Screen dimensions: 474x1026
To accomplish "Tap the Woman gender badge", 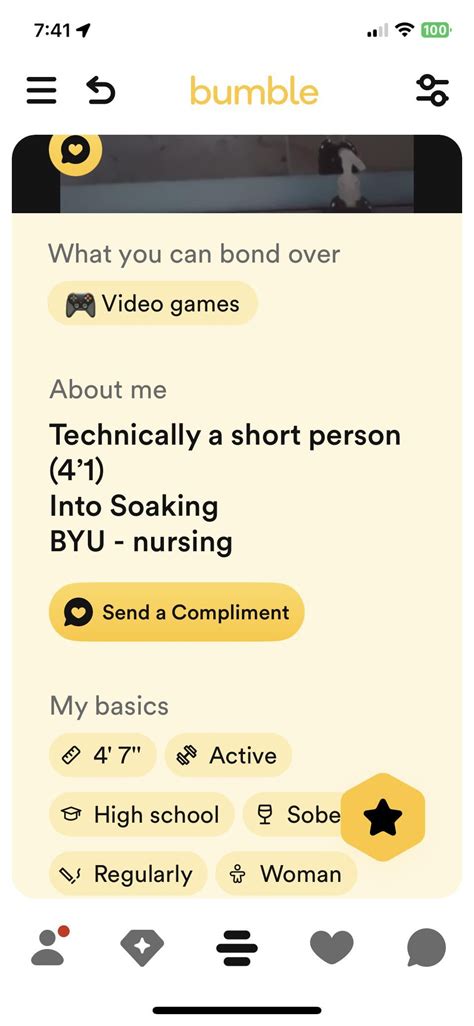I will pos(286,874).
